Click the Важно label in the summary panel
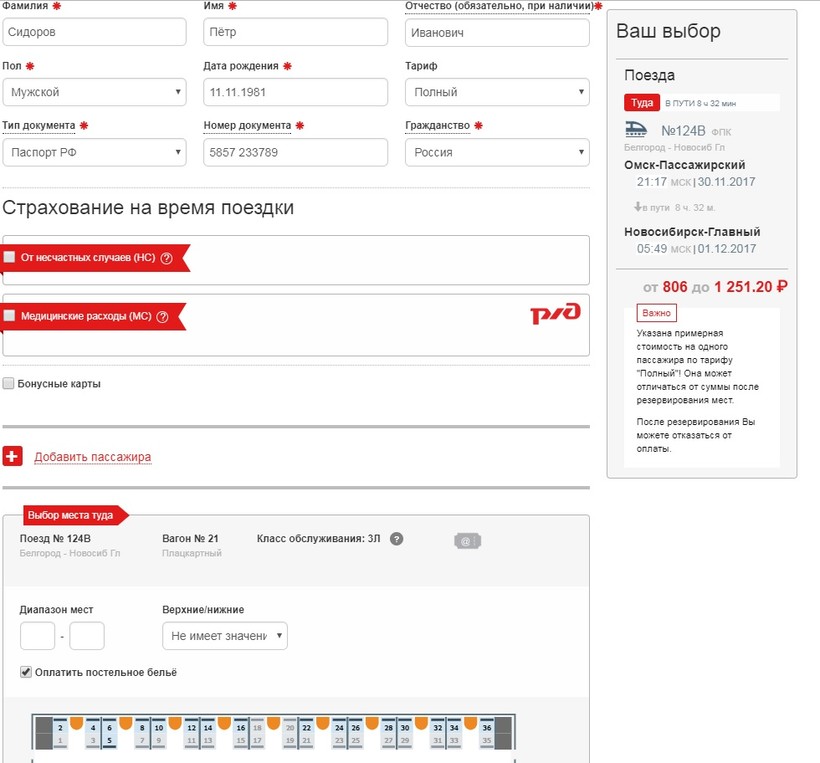The image size is (820, 763). [656, 314]
